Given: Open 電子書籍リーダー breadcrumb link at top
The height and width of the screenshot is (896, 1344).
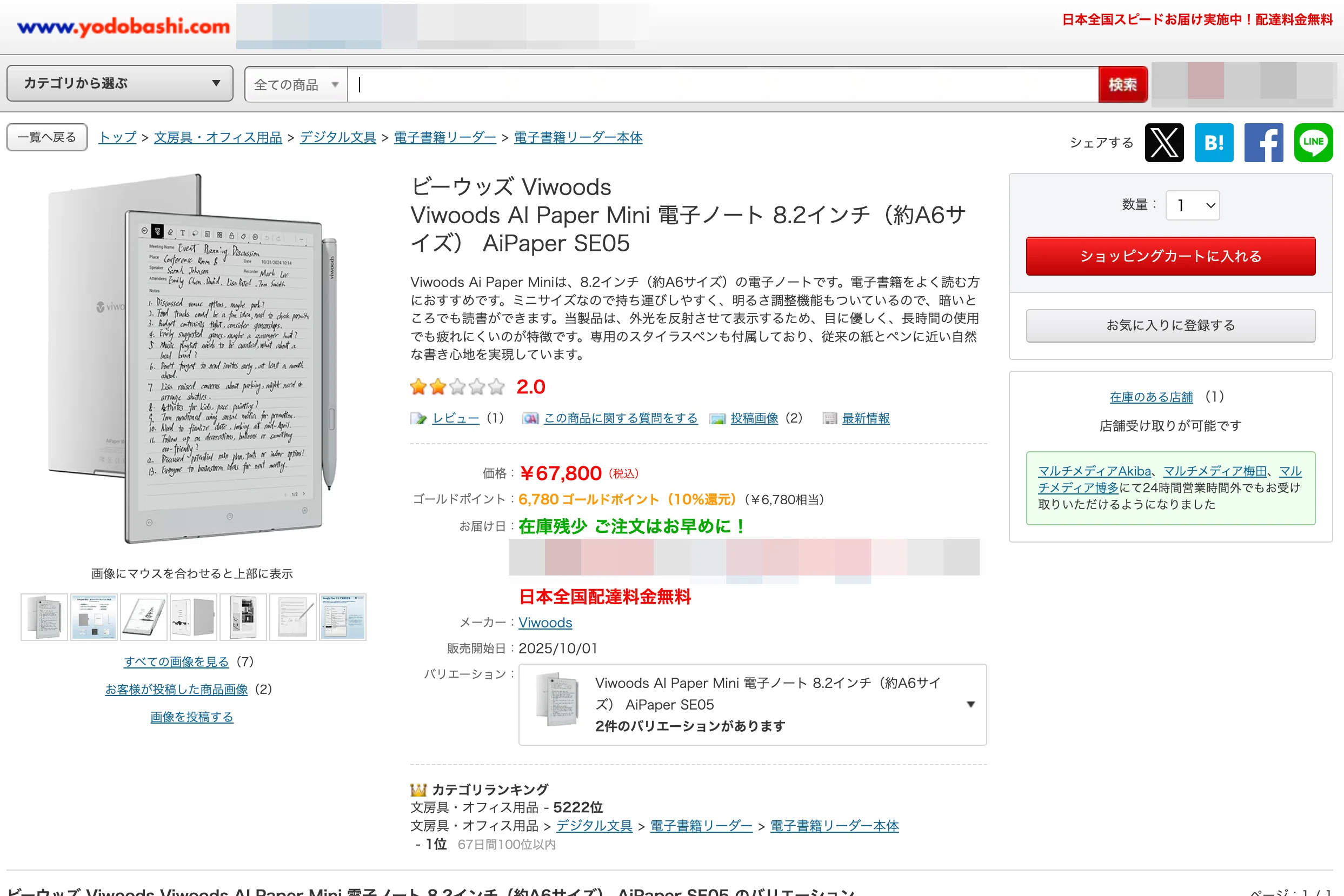Looking at the screenshot, I should (445, 137).
